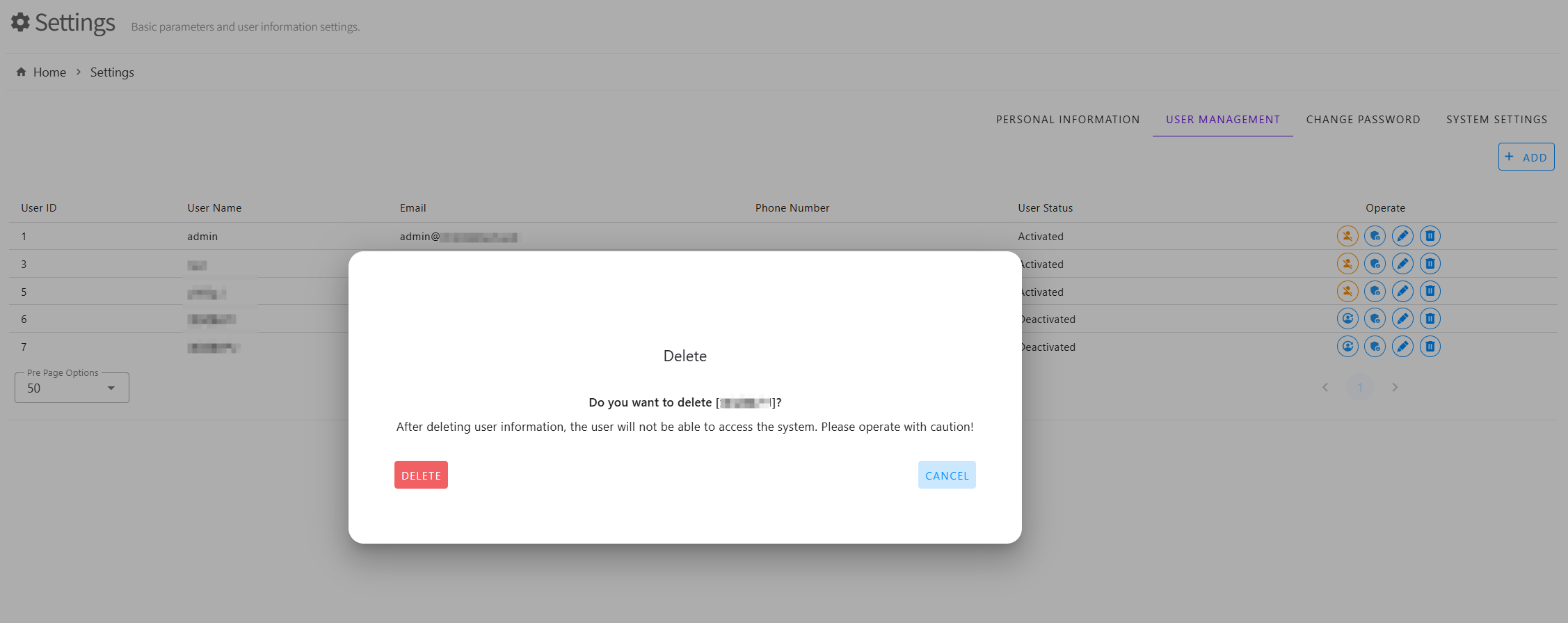Image resolution: width=1568 pixels, height=623 pixels.
Task: Click the trash icon for user 3
Action: pos(1430,264)
